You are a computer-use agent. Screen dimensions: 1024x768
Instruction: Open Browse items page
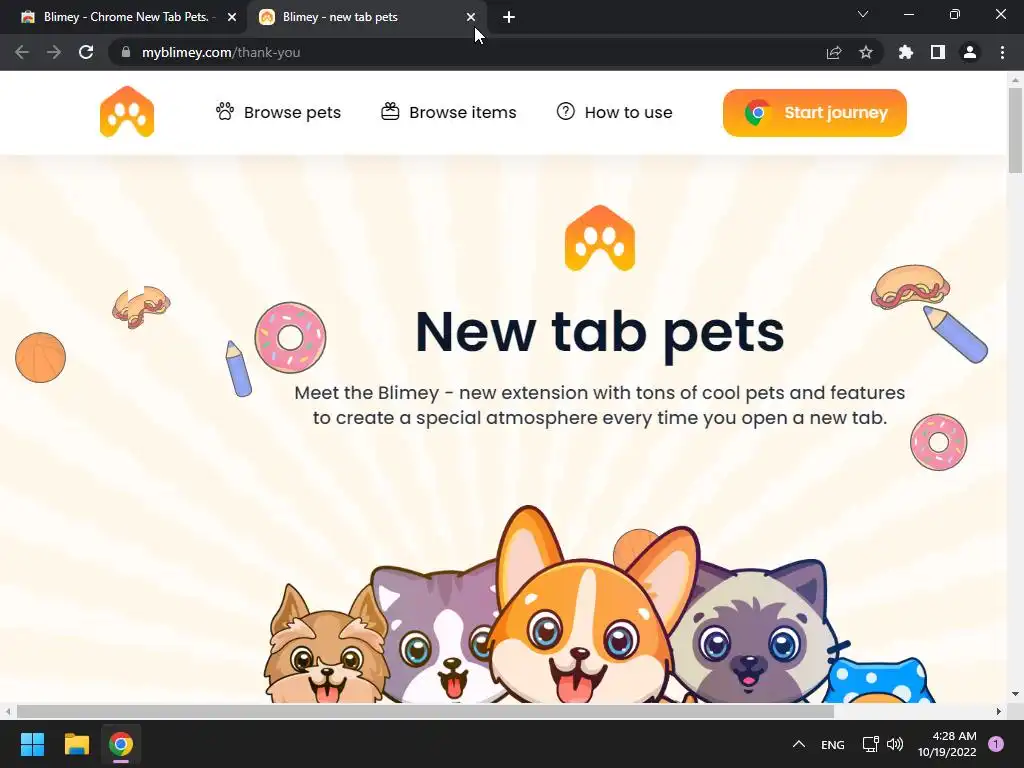click(x=449, y=112)
